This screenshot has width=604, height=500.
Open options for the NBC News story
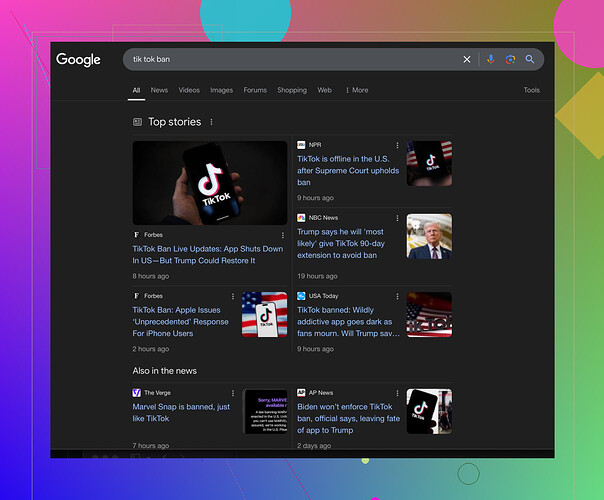pos(397,218)
